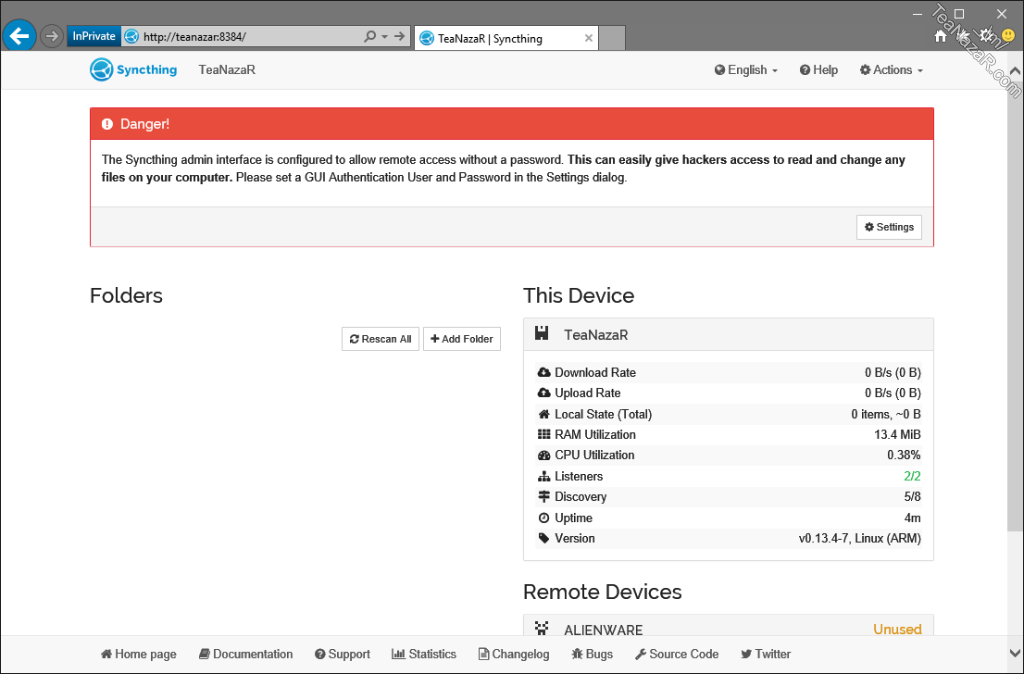Image resolution: width=1024 pixels, height=674 pixels.
Task: Open the Home page footer link
Action: click(138, 654)
